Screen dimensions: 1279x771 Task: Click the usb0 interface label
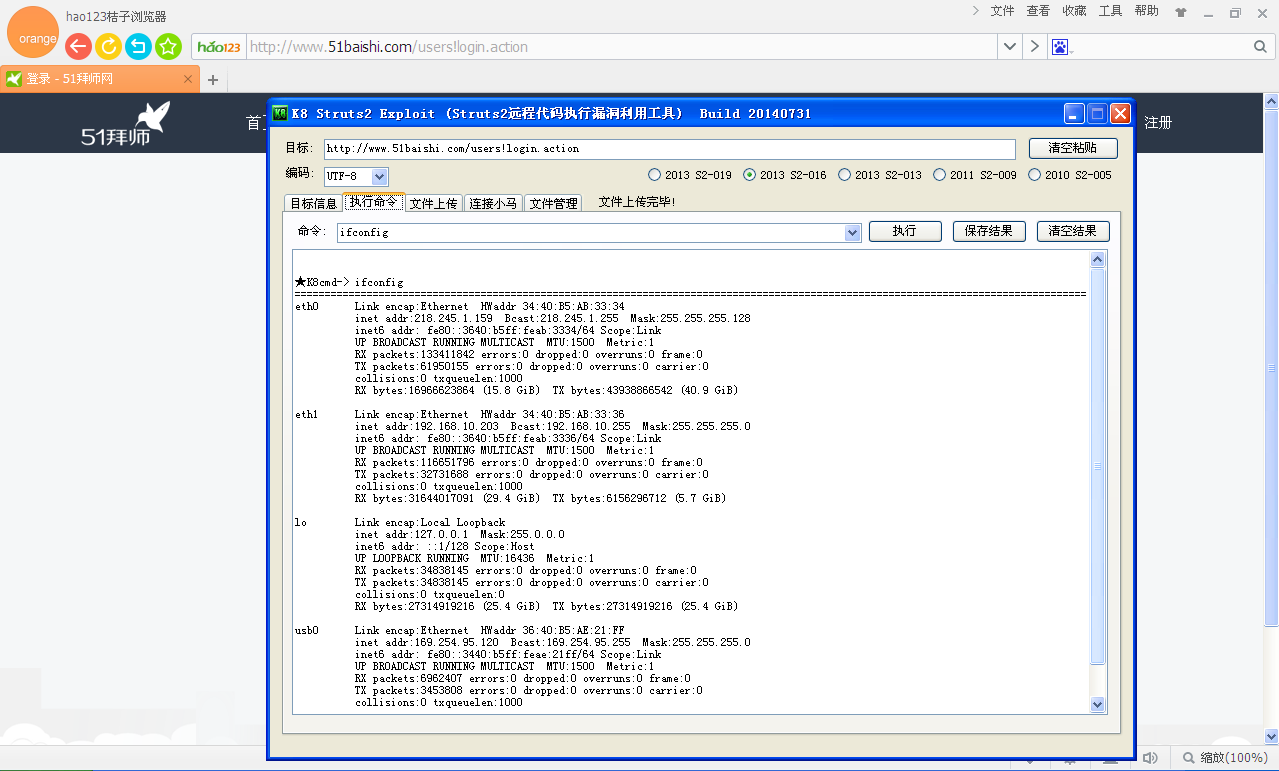coord(306,630)
